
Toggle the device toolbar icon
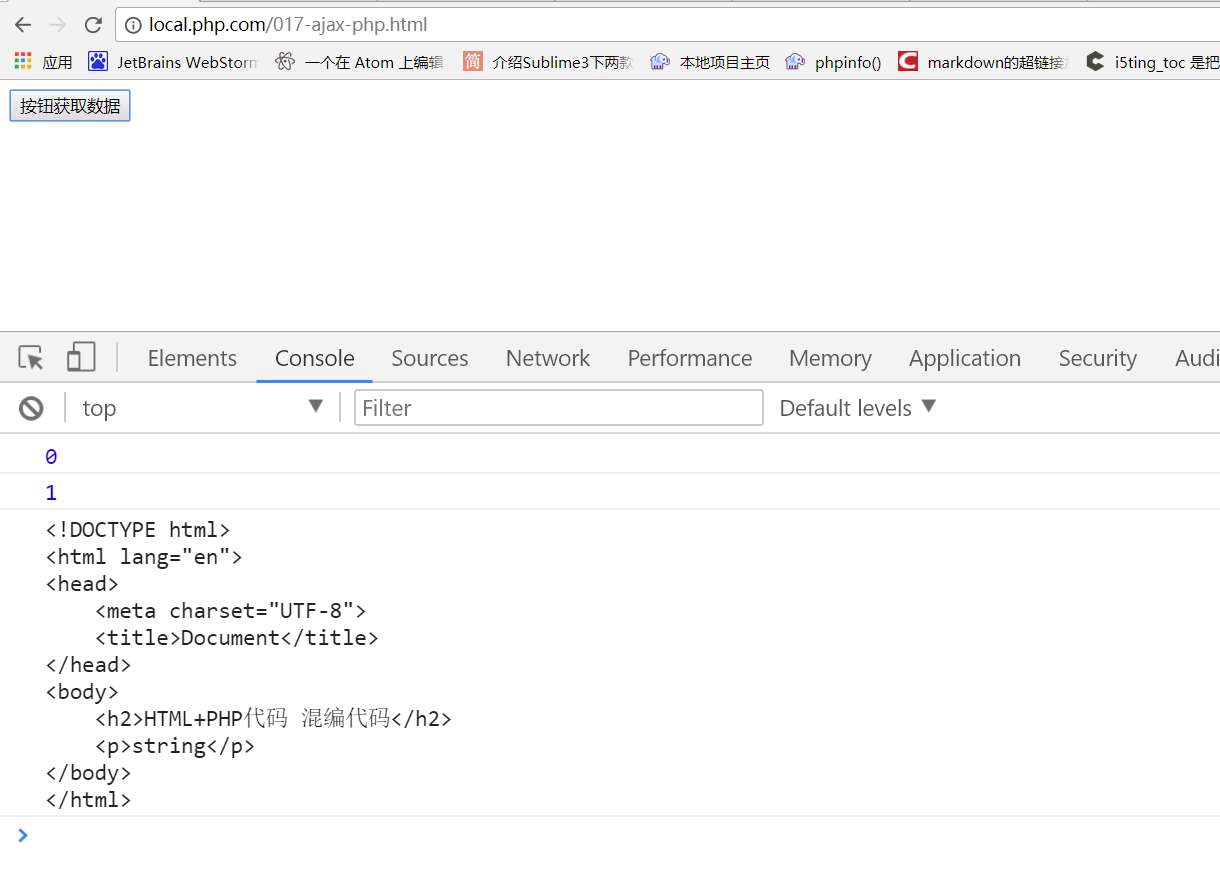(x=81, y=358)
